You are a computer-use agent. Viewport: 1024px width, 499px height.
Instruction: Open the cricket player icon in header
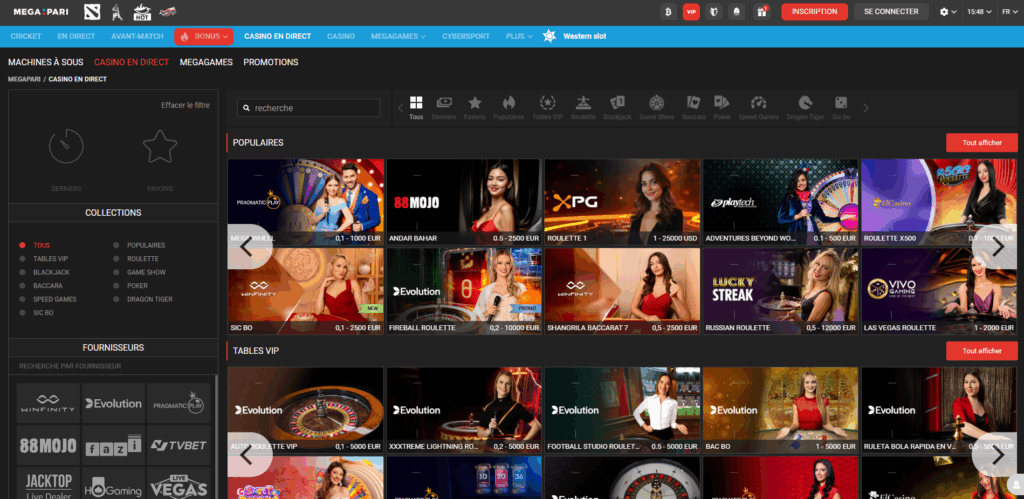pos(118,12)
